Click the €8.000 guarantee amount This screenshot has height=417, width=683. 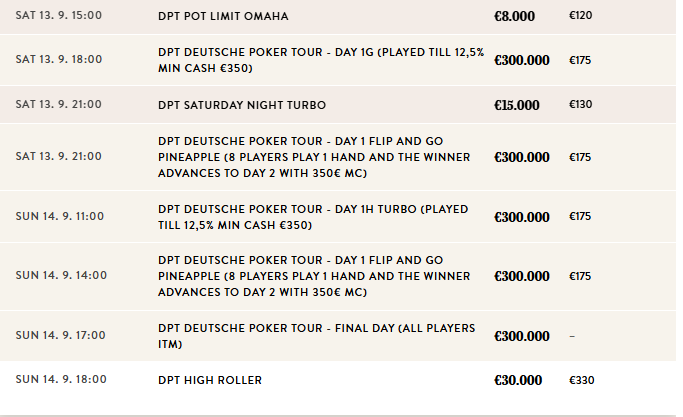pos(515,17)
